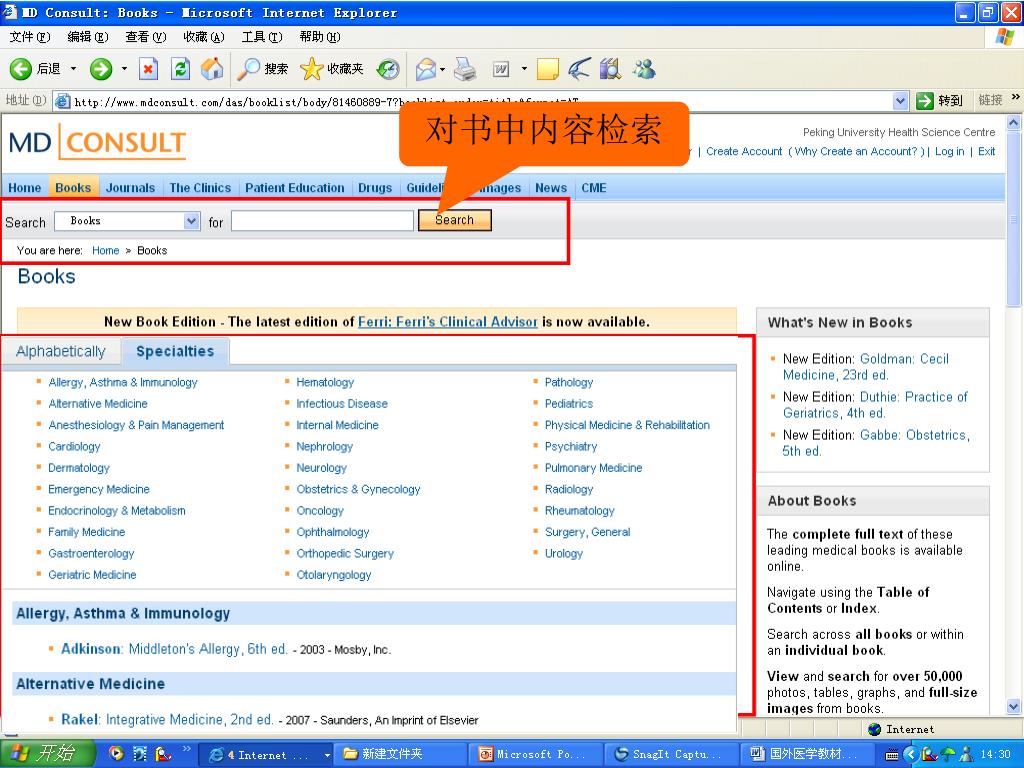The height and width of the screenshot is (768, 1024).
Task: Open Adkinson Middleton's Allergy book link
Action: [x=174, y=649]
